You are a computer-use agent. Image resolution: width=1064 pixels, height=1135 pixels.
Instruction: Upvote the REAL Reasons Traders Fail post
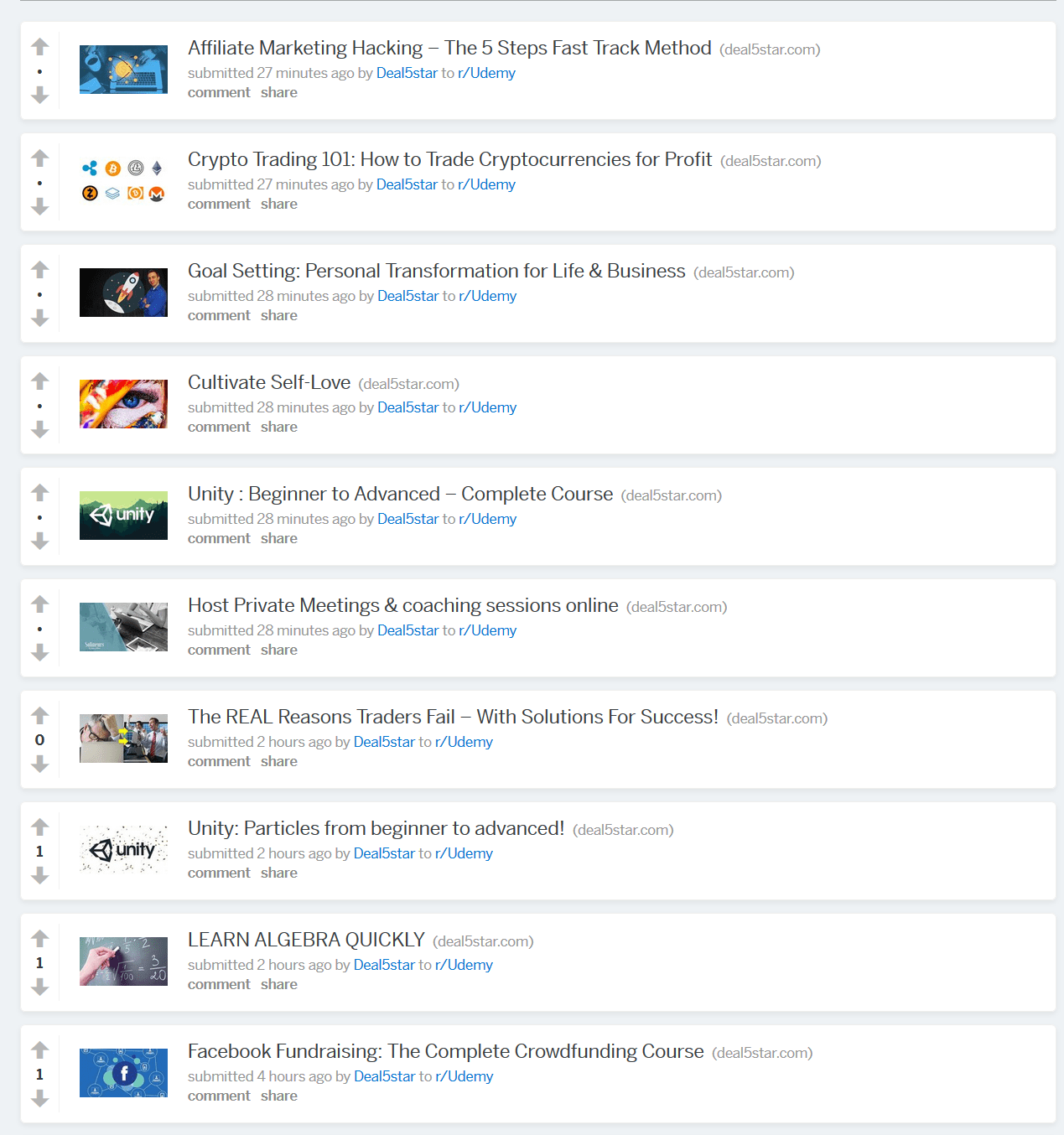[39, 715]
